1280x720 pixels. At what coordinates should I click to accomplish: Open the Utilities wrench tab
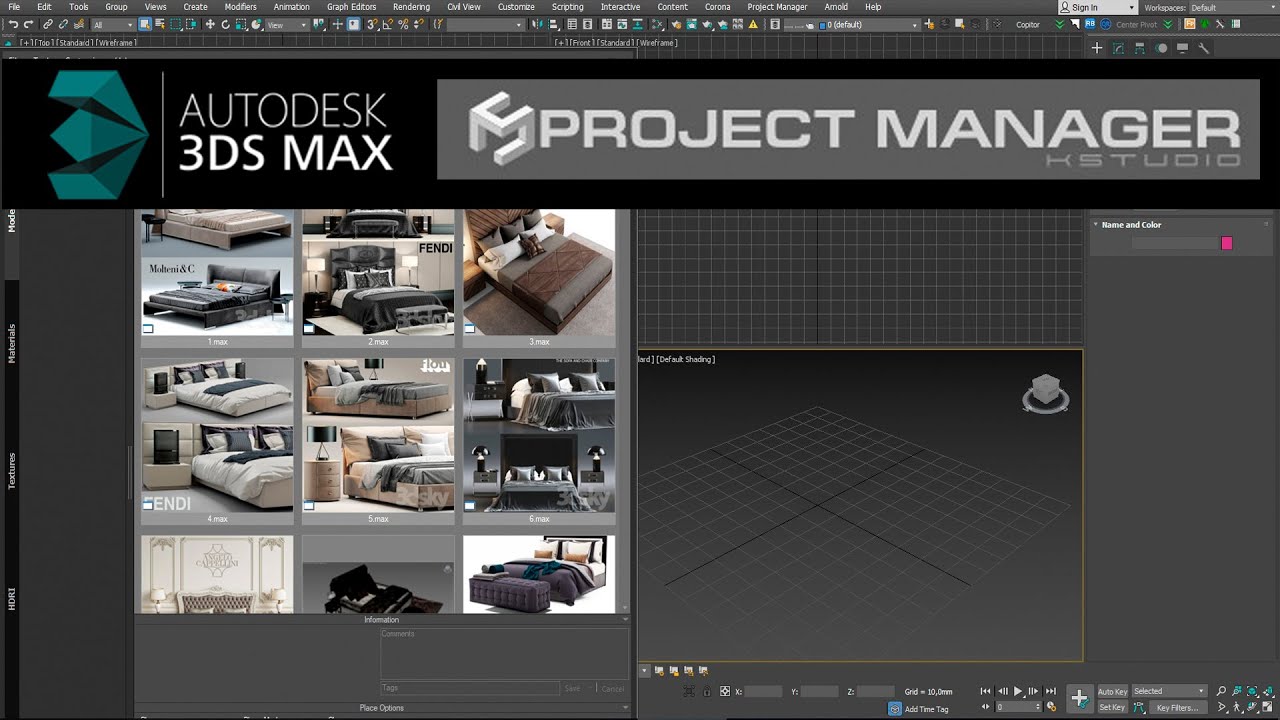(1204, 48)
